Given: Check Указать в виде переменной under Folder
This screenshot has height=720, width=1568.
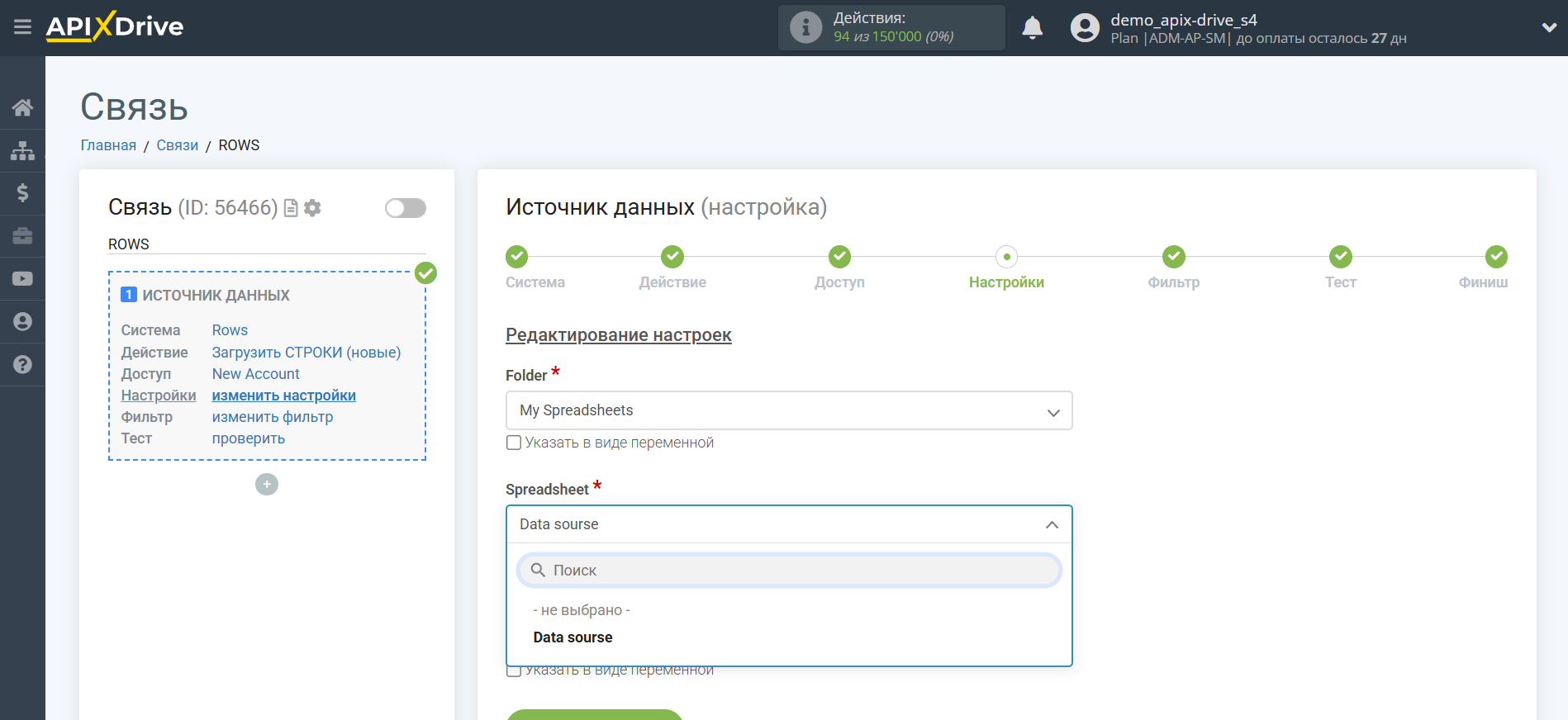Looking at the screenshot, I should coord(514,443).
